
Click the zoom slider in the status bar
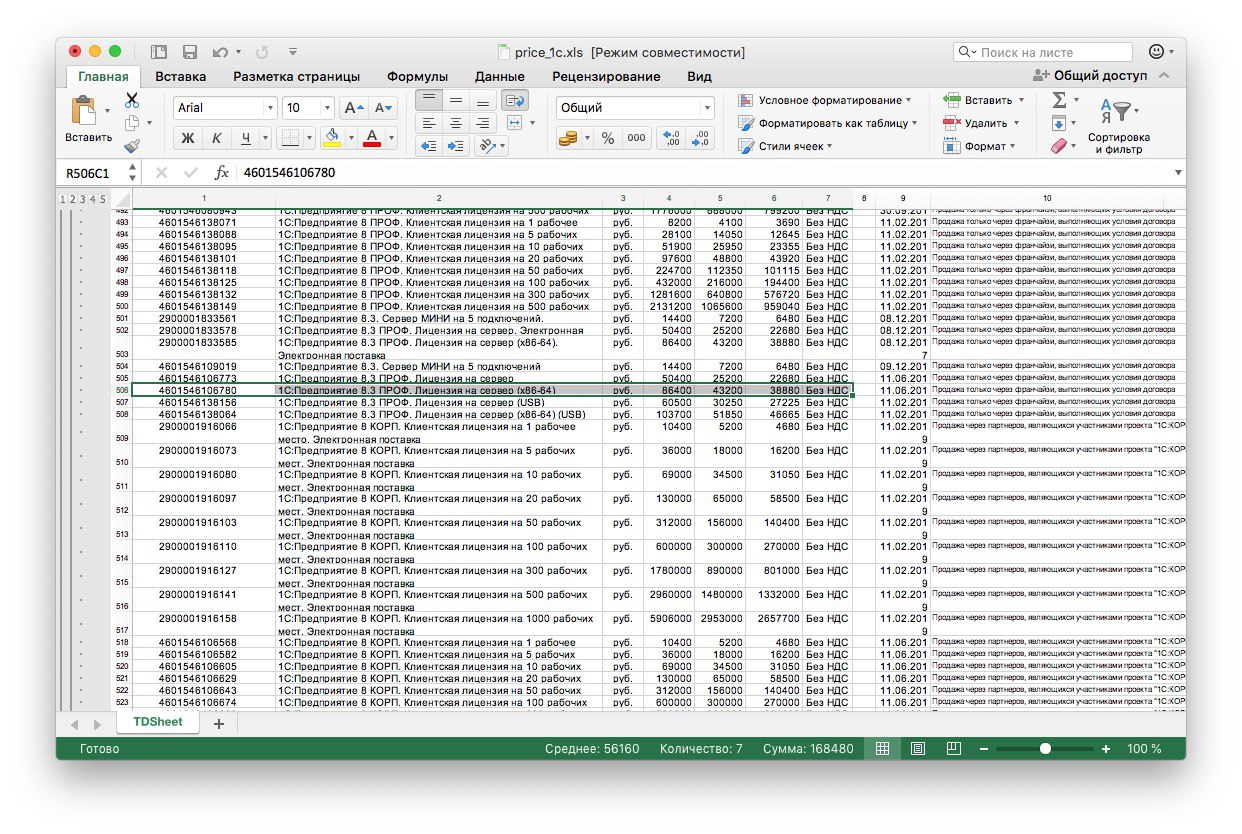tap(1045, 748)
